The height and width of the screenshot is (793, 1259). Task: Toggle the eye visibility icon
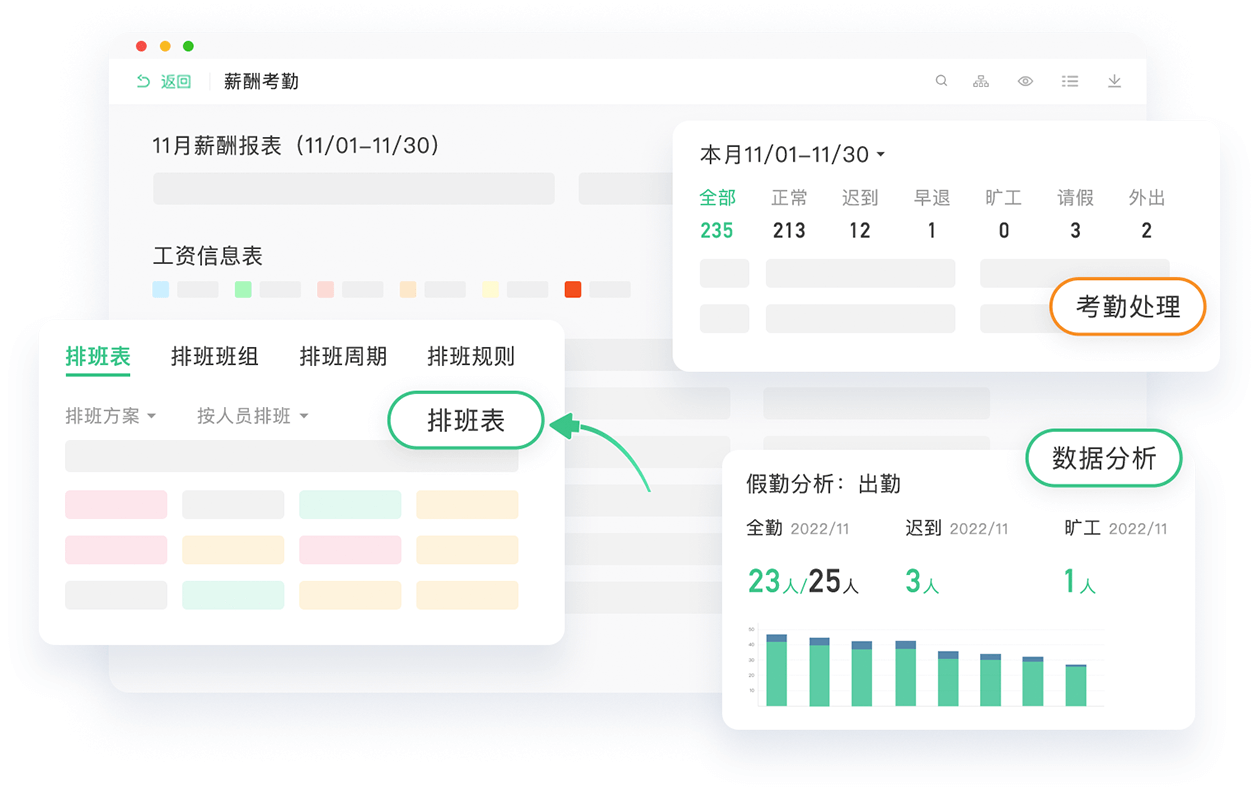point(1025,81)
